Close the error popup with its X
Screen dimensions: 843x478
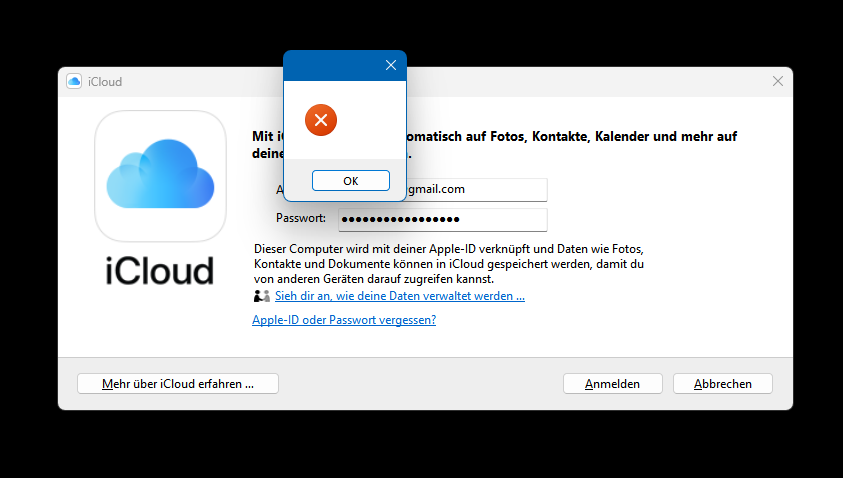click(x=391, y=65)
